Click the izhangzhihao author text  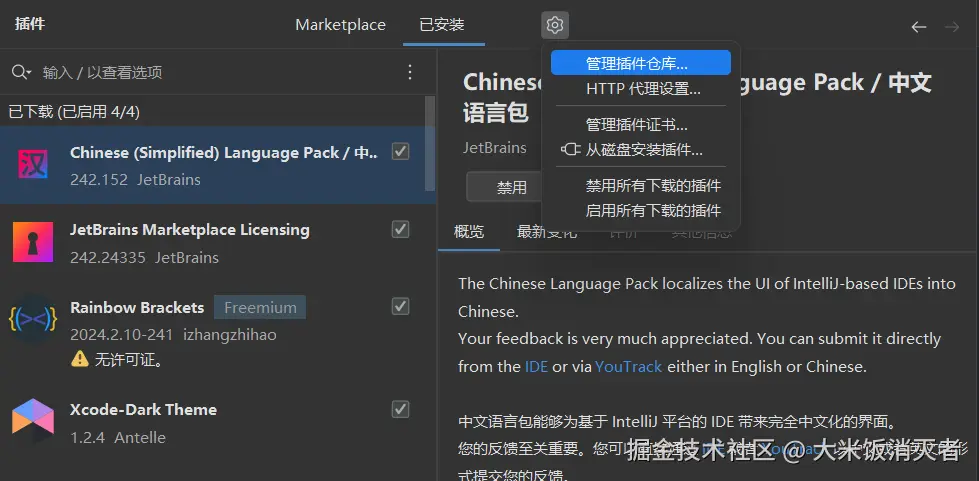pos(229,335)
